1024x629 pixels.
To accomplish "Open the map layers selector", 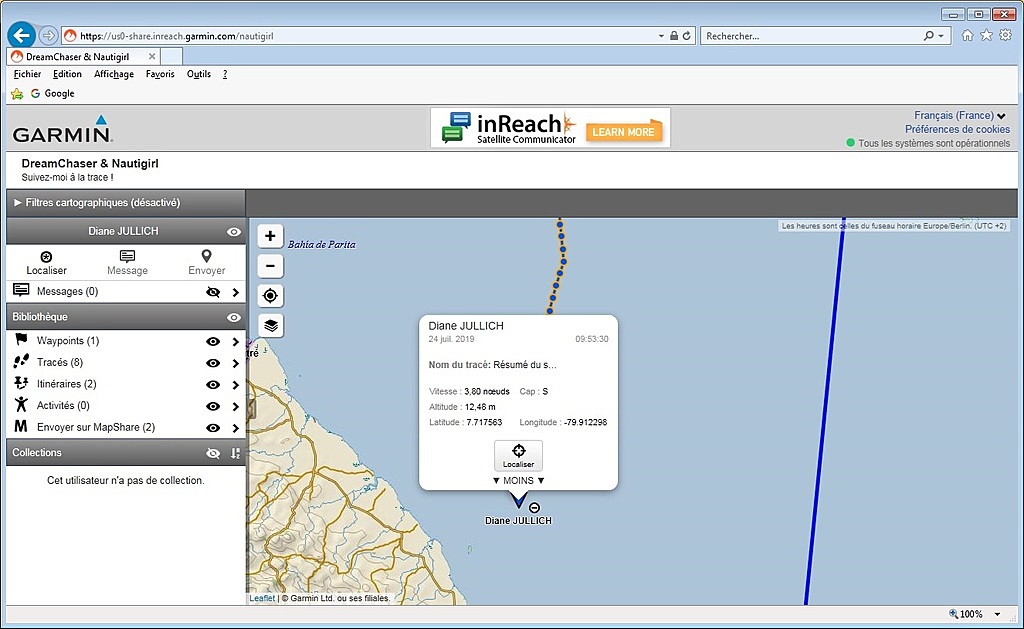I will [x=270, y=325].
